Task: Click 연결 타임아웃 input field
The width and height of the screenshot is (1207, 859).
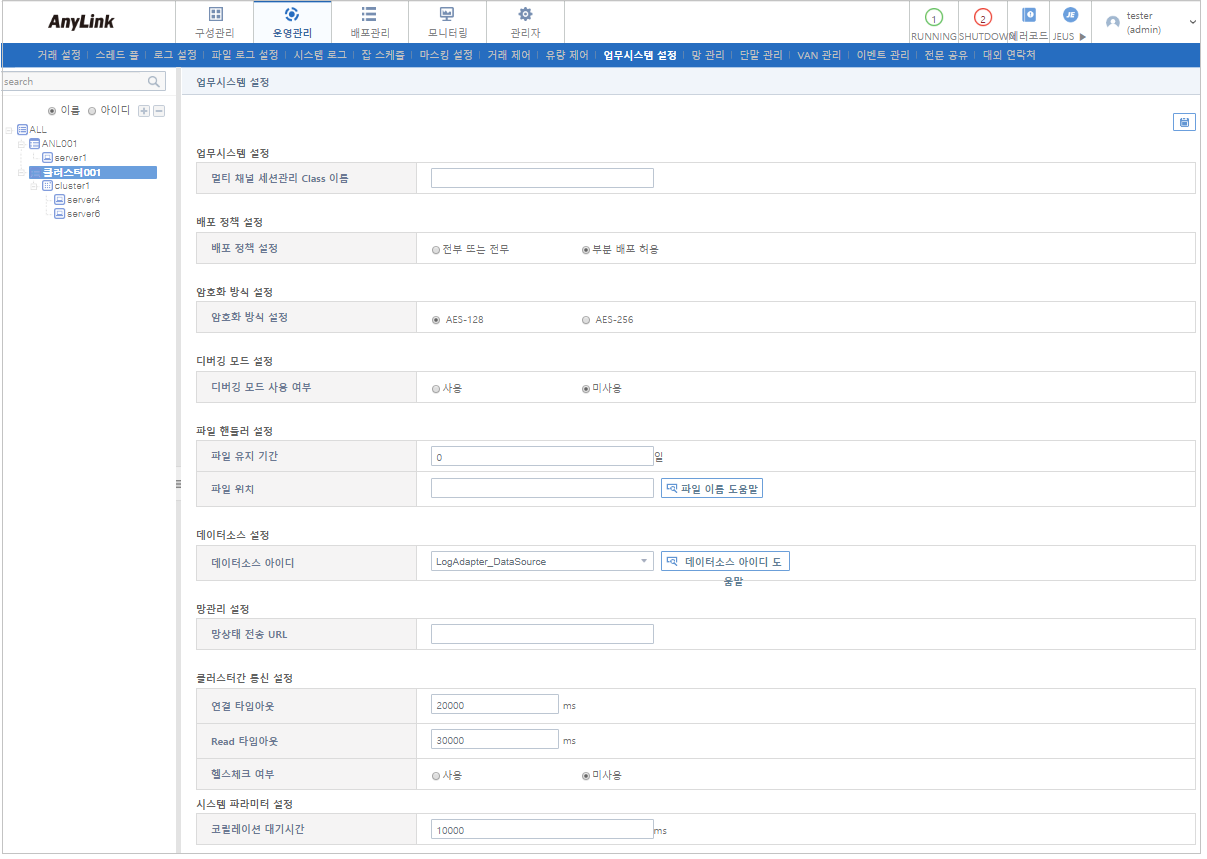Action: tap(495, 705)
